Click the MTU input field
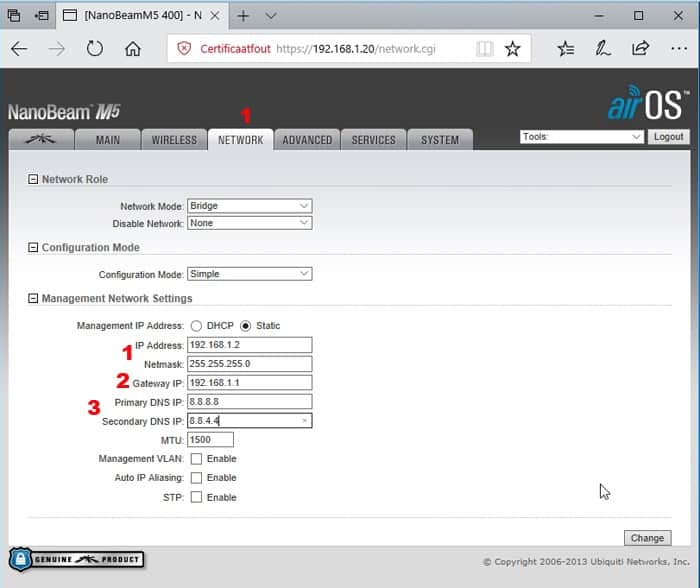700x588 pixels. point(210,440)
